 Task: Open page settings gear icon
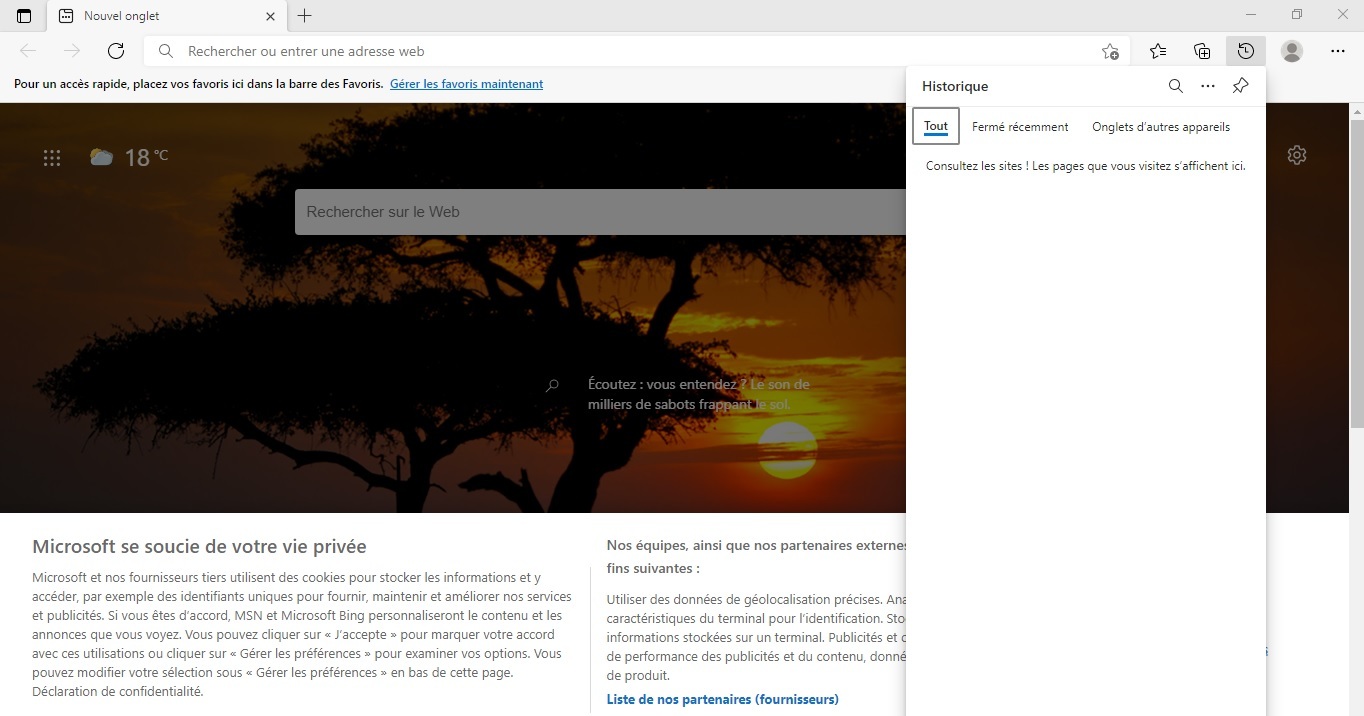(x=1297, y=155)
